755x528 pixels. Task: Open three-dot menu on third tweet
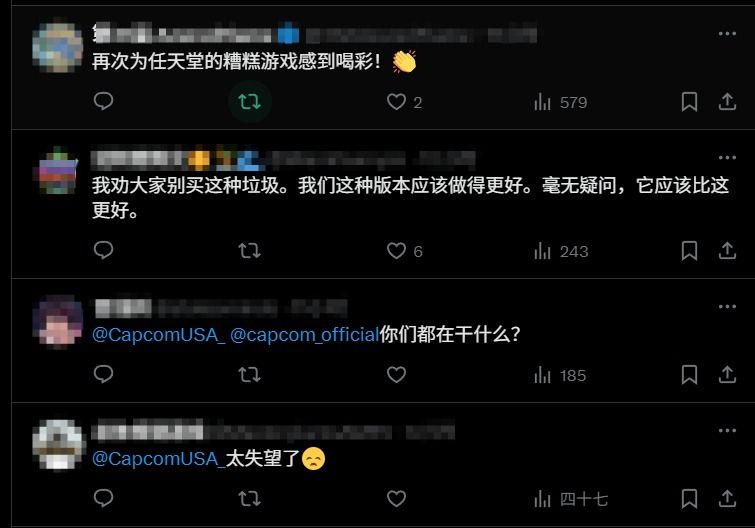[x=727, y=306]
